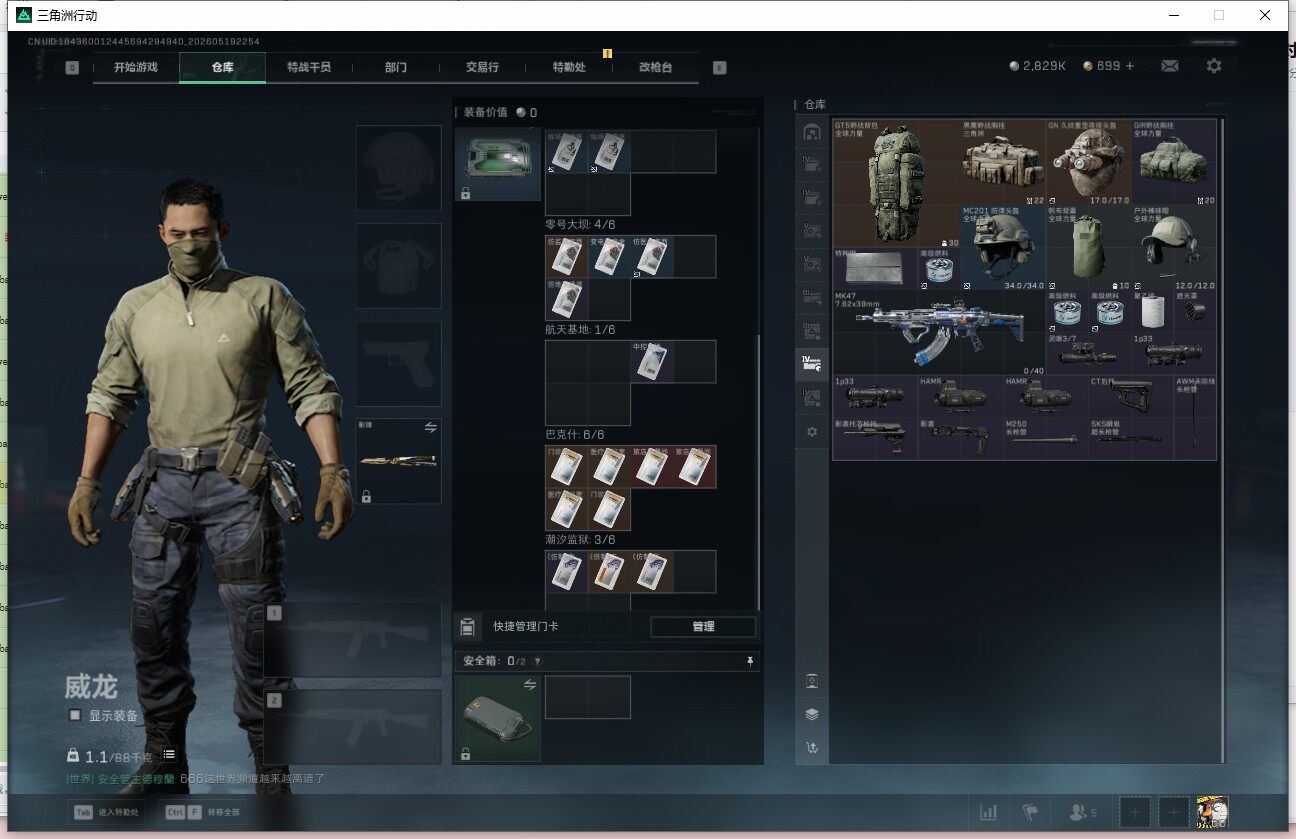Image resolution: width=1296 pixels, height=839 pixels.
Task: Select the GN night-vision heavy helmet
Action: [x=1088, y=163]
